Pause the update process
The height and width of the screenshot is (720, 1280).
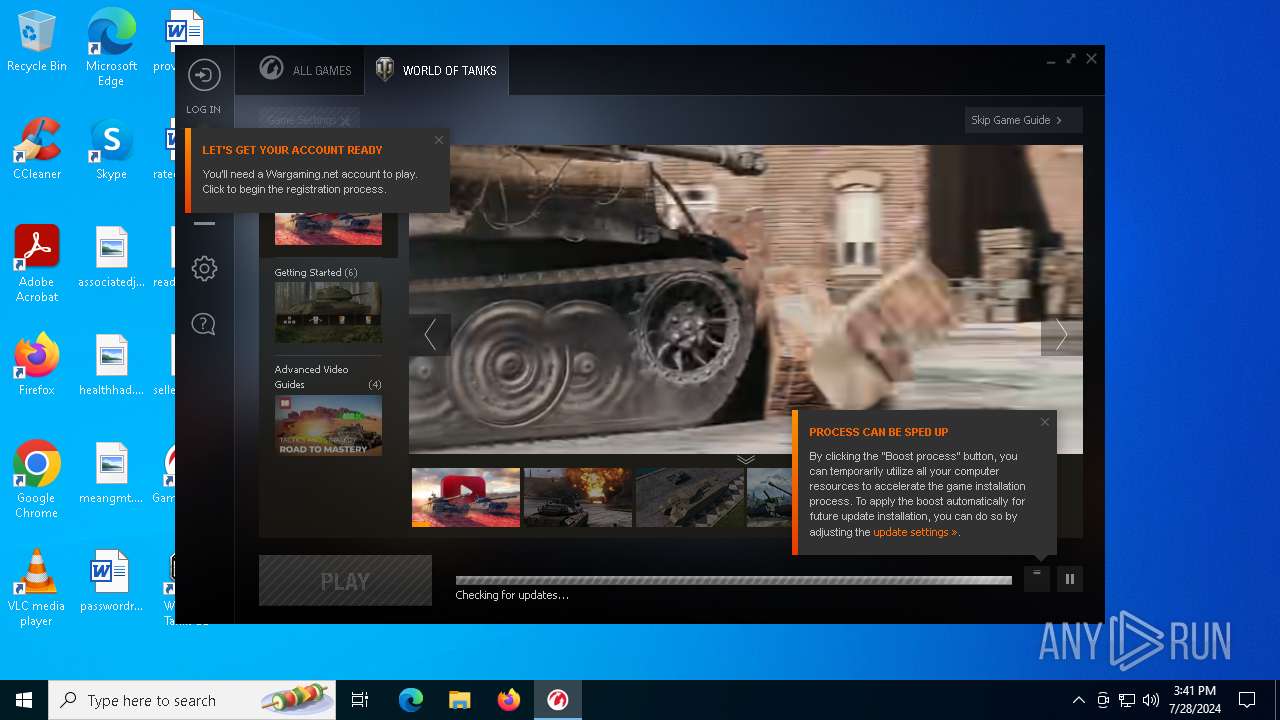pos(1070,578)
